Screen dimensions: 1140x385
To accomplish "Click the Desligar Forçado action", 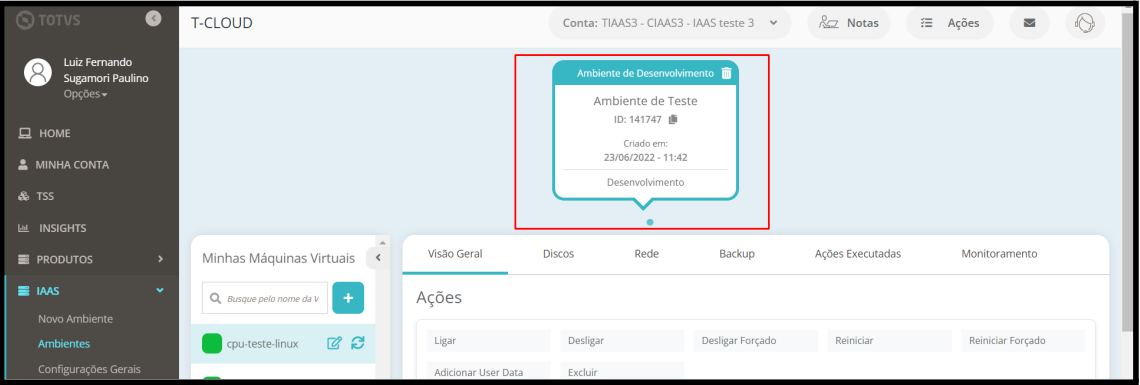I will pos(756,341).
